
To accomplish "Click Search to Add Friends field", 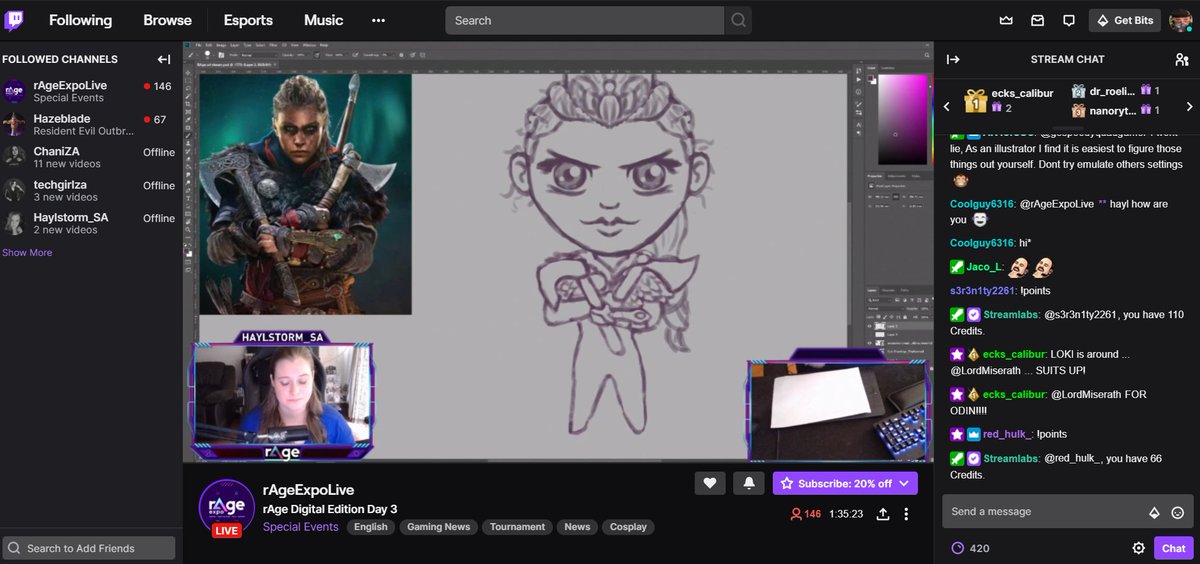I will coord(89,548).
